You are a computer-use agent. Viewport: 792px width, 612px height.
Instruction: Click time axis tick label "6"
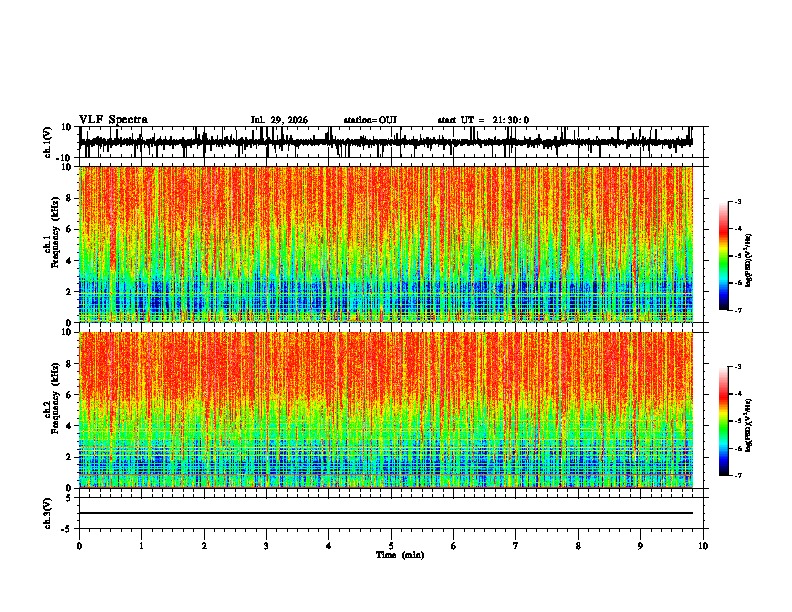pos(454,546)
